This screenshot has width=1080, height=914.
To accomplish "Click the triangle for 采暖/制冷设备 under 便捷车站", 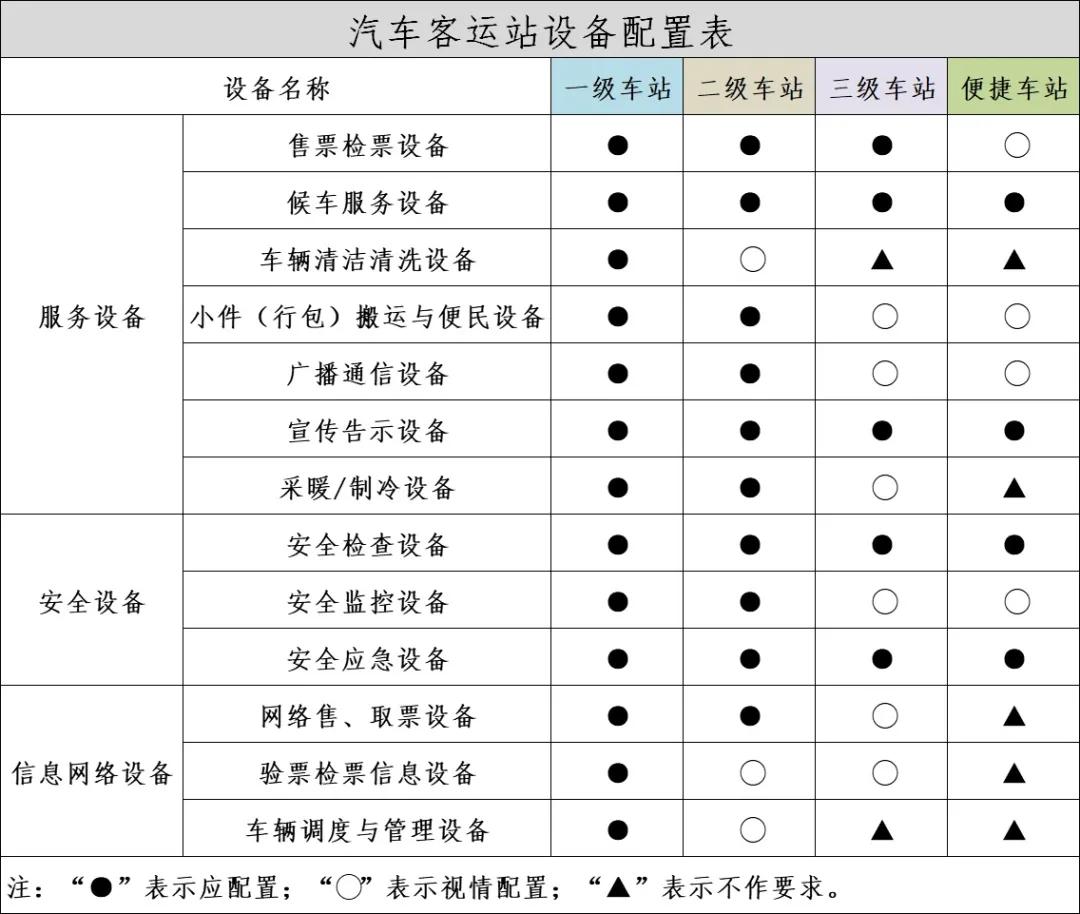I will pyautogui.click(x=1015, y=488).
